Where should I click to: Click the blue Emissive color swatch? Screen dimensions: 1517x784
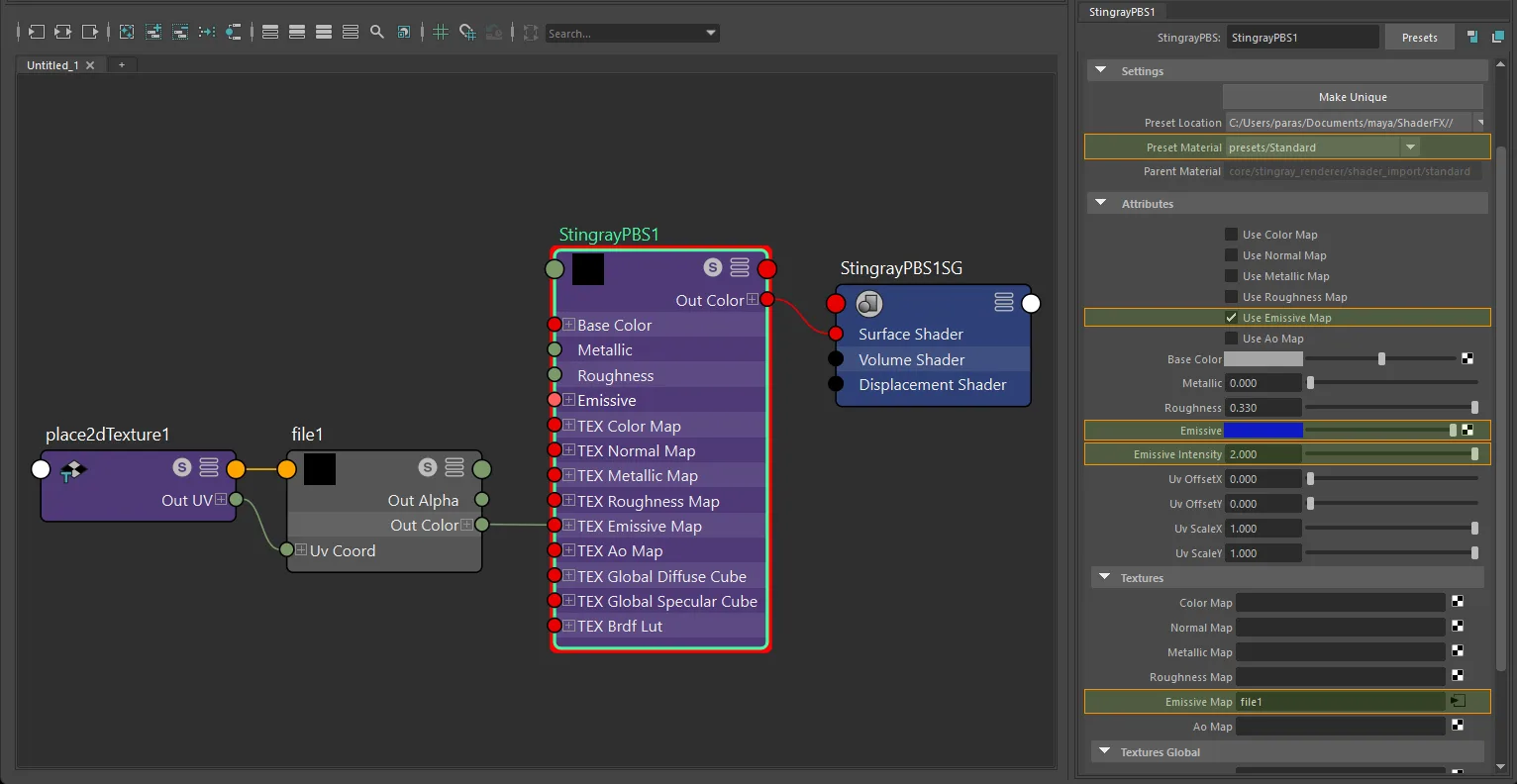coord(1264,431)
